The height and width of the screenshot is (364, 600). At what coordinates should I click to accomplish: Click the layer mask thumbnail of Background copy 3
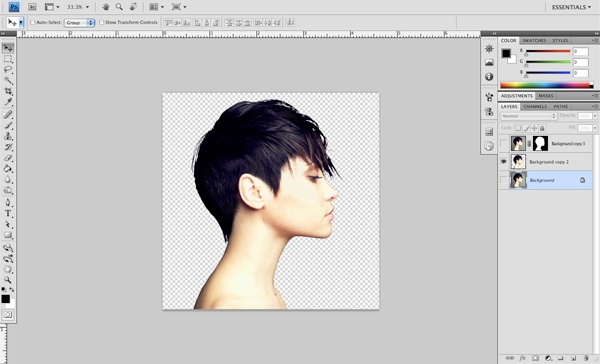coord(540,144)
